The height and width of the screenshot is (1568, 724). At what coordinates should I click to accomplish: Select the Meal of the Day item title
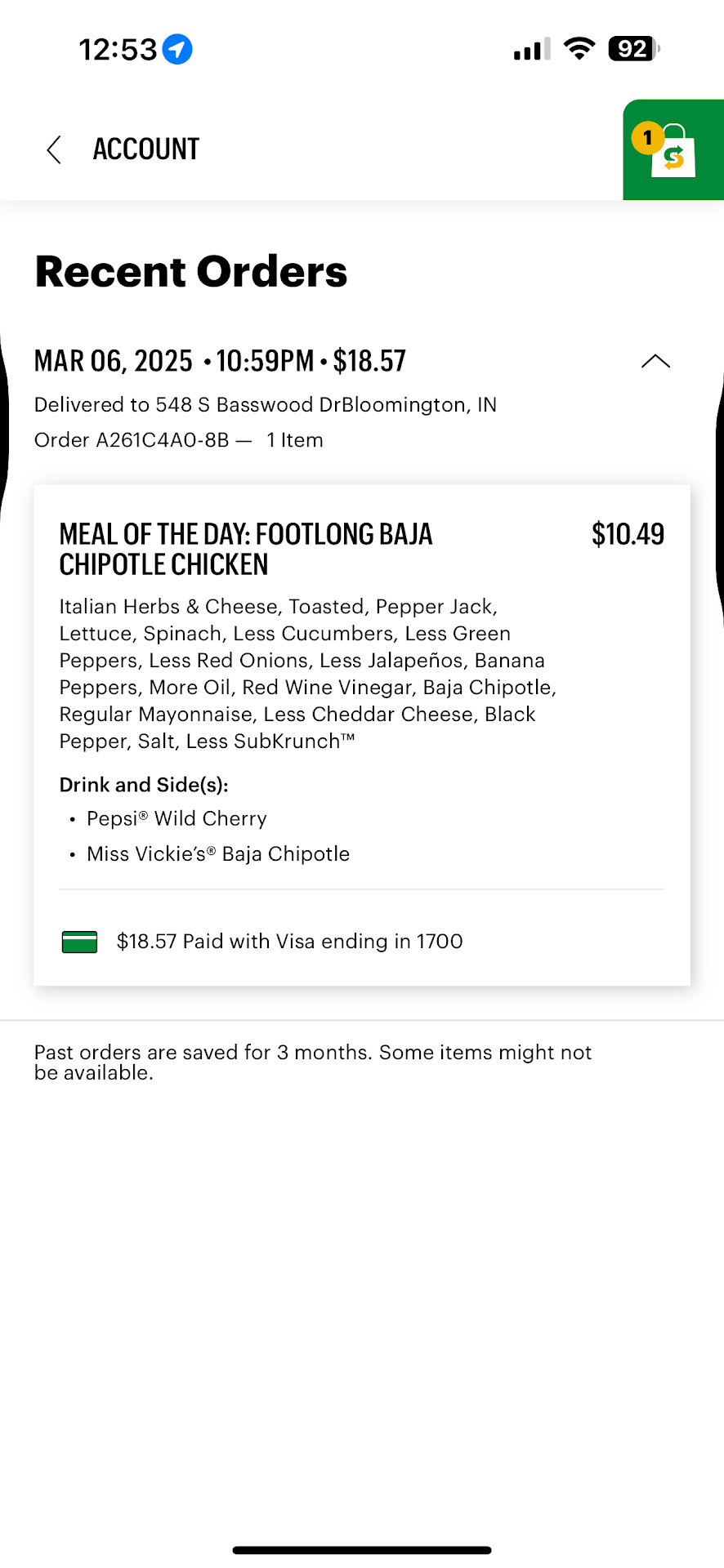pos(246,549)
